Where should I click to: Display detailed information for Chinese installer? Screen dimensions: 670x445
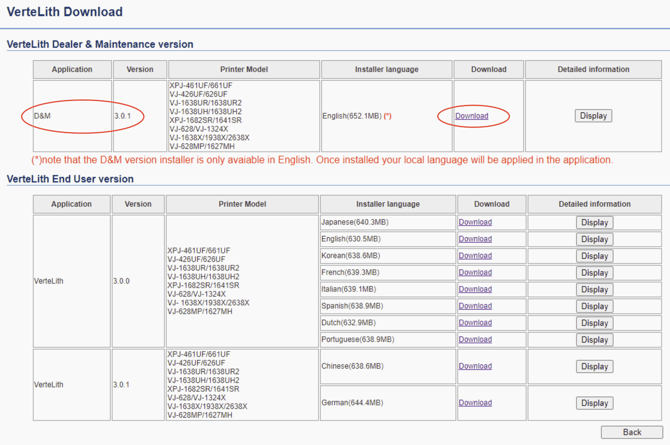[594, 367]
